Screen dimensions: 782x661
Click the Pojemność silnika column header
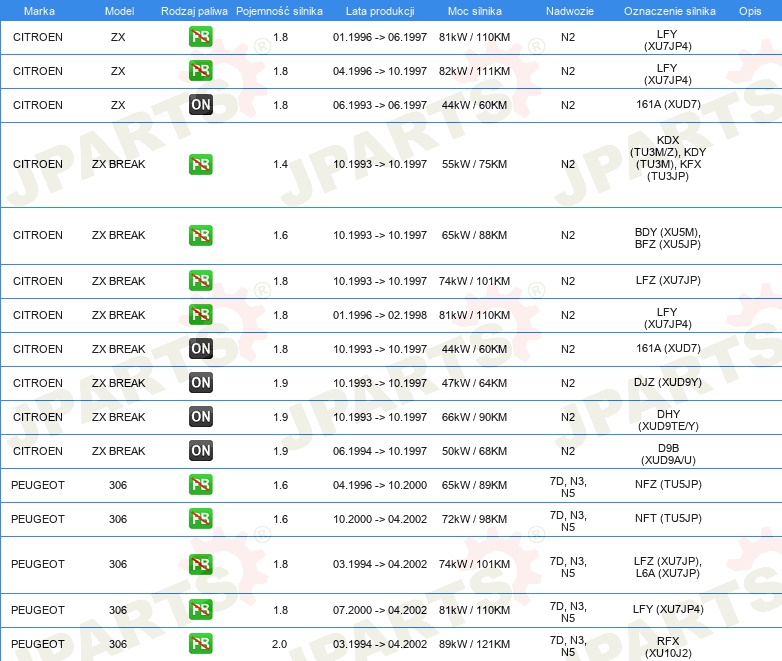coord(279,11)
